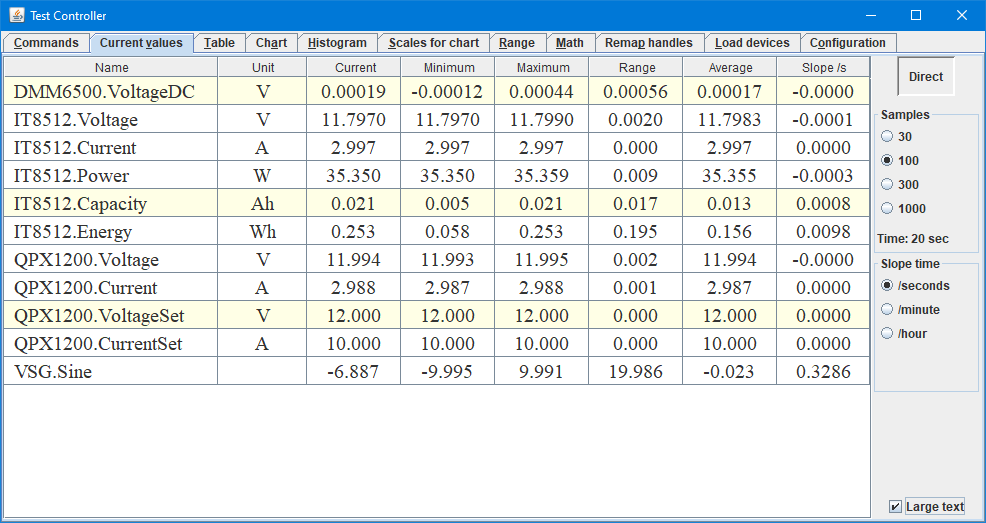The width and height of the screenshot is (986, 523).
Task: Open the Commands tab
Action: click(x=47, y=43)
